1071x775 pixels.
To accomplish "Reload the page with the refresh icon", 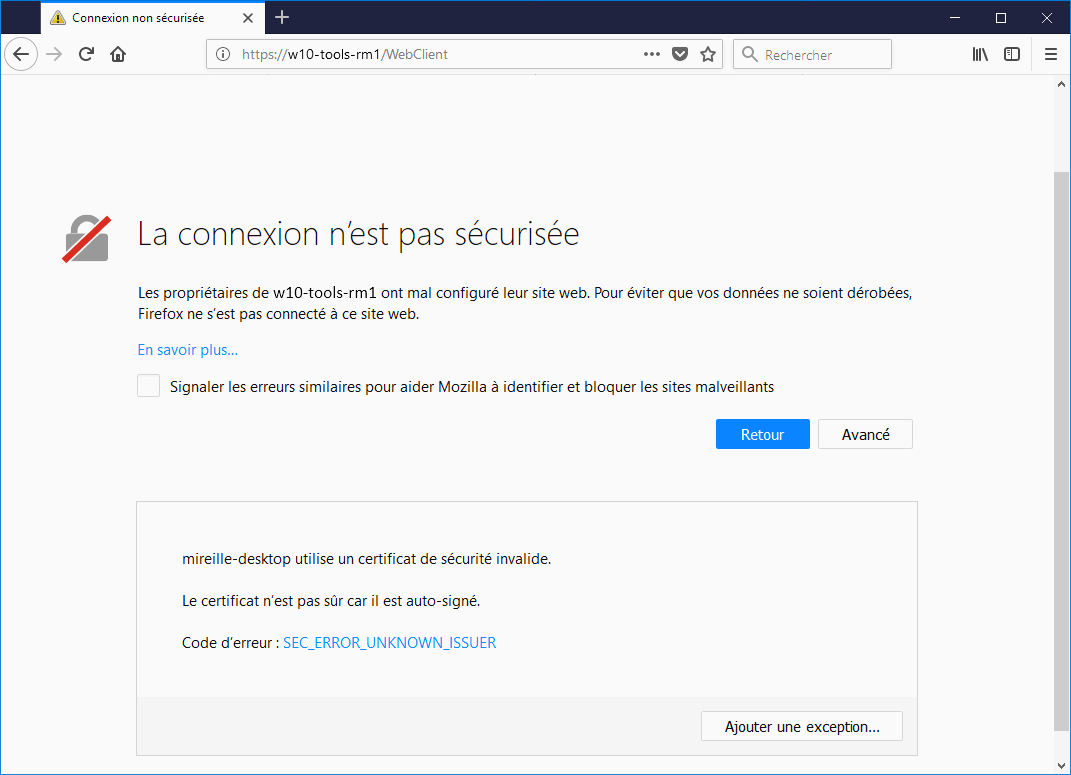I will click(x=86, y=54).
